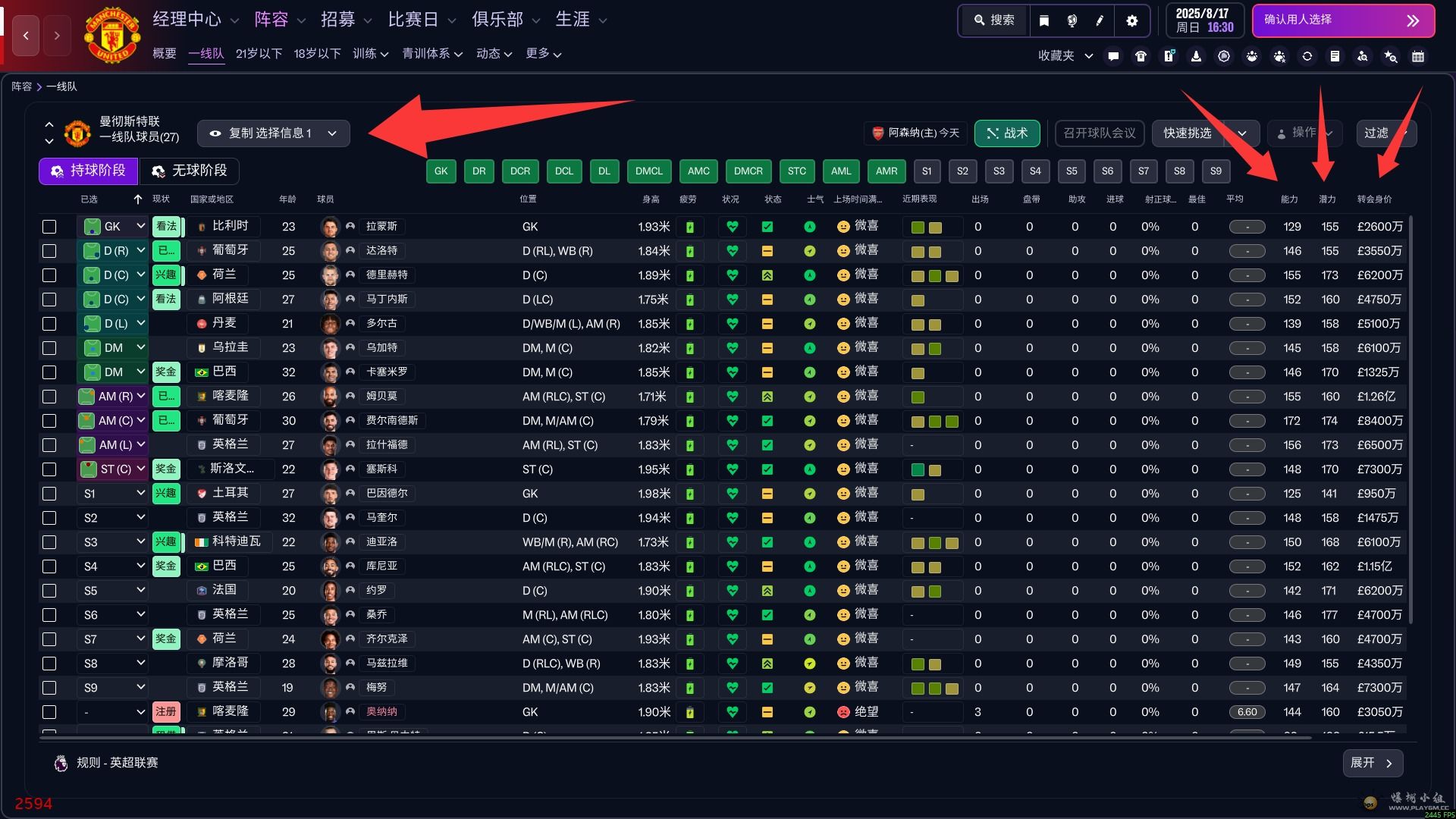1456x819 pixels.
Task: Click the green STC position filter chip
Action: [x=796, y=171]
